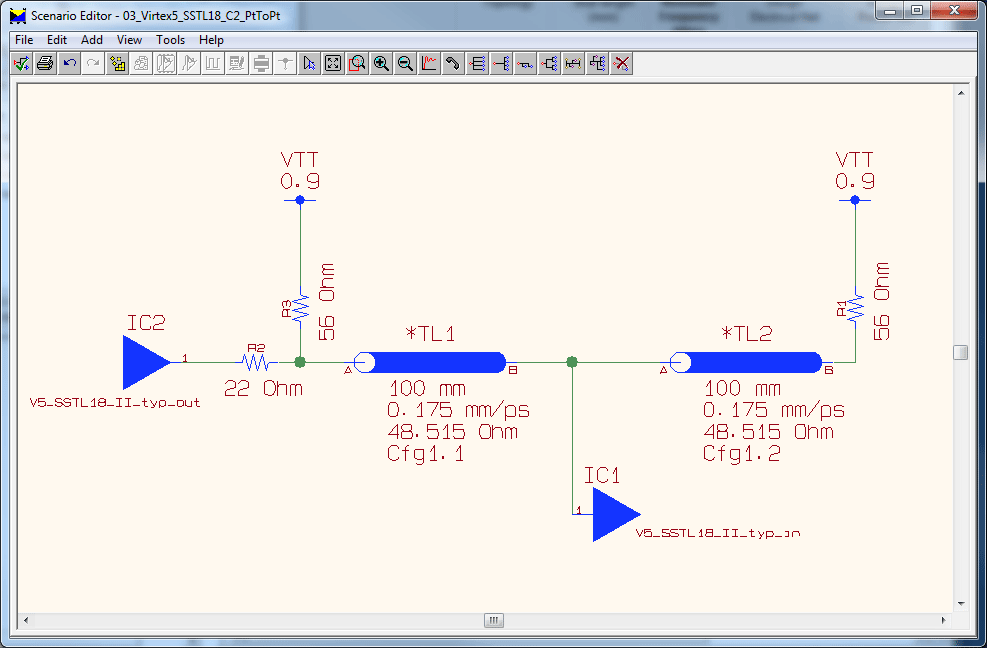Viewport: 987px width, 648px height.
Task: Select the IC1 receiver triangle symbol
Action: (615, 514)
